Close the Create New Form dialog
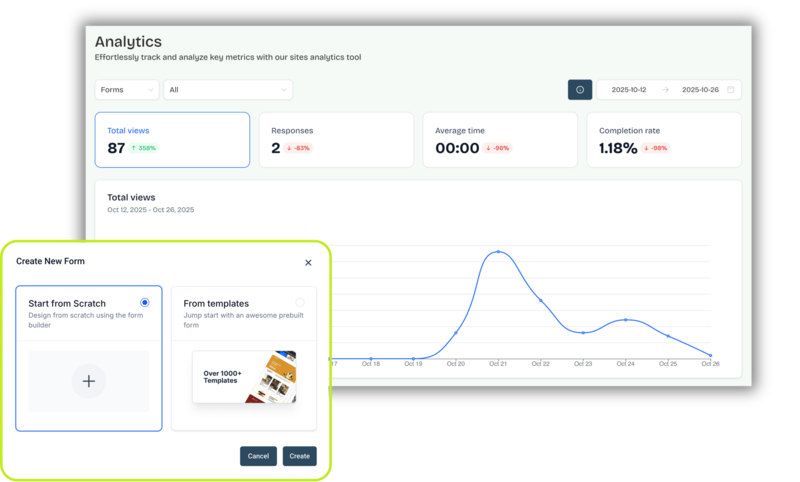 coord(308,262)
